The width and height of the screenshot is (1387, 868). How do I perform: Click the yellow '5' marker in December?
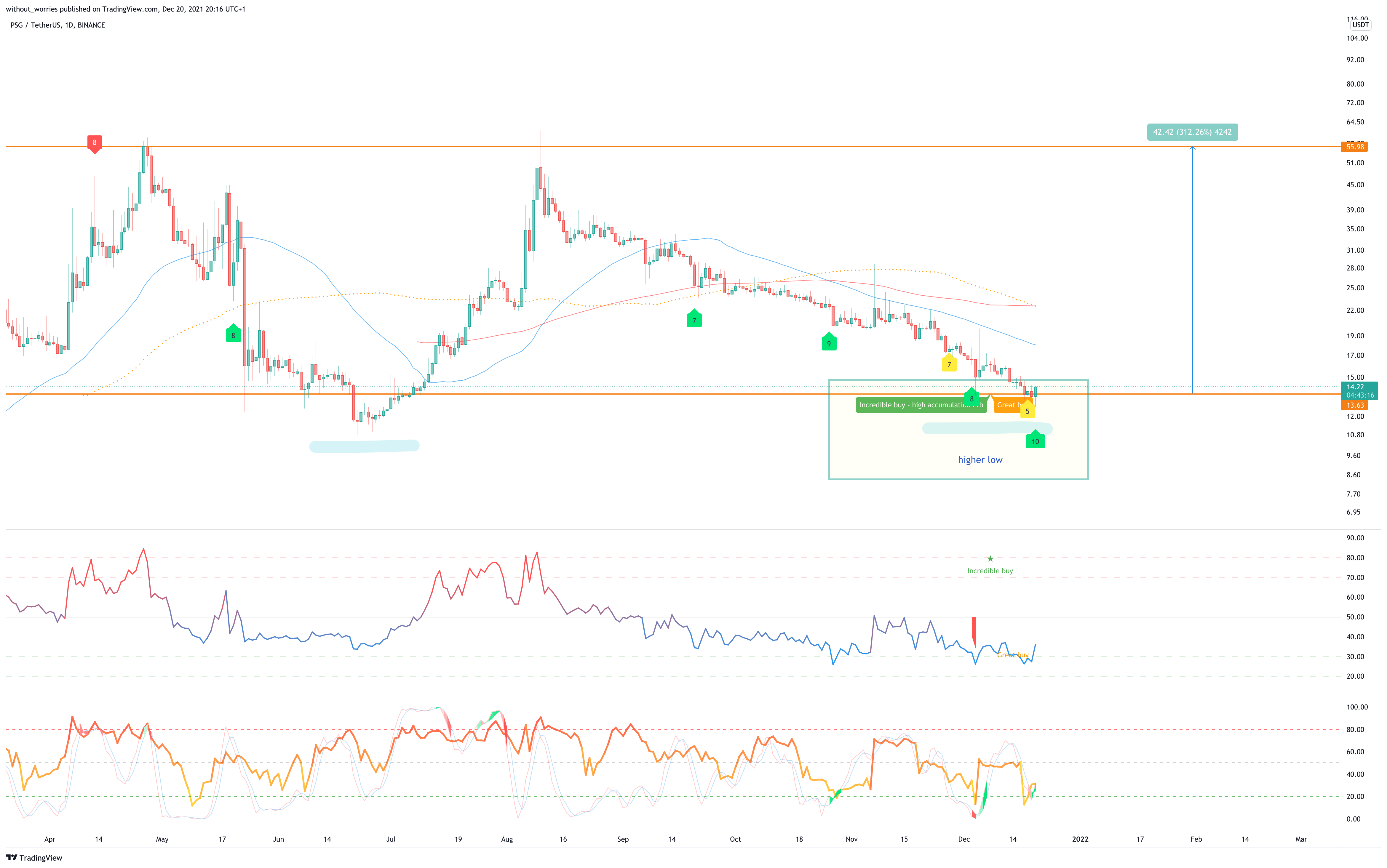pos(1028,410)
